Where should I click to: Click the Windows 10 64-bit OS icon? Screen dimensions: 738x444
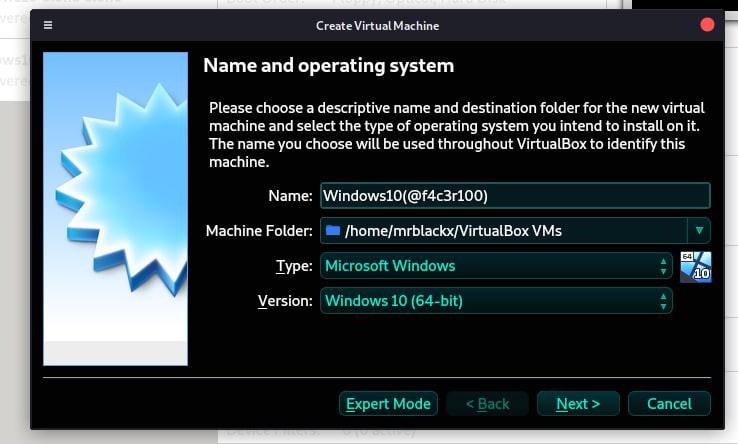coord(696,267)
